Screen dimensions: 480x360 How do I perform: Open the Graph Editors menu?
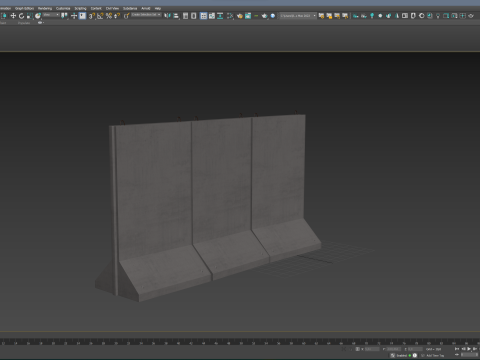(x=24, y=8)
